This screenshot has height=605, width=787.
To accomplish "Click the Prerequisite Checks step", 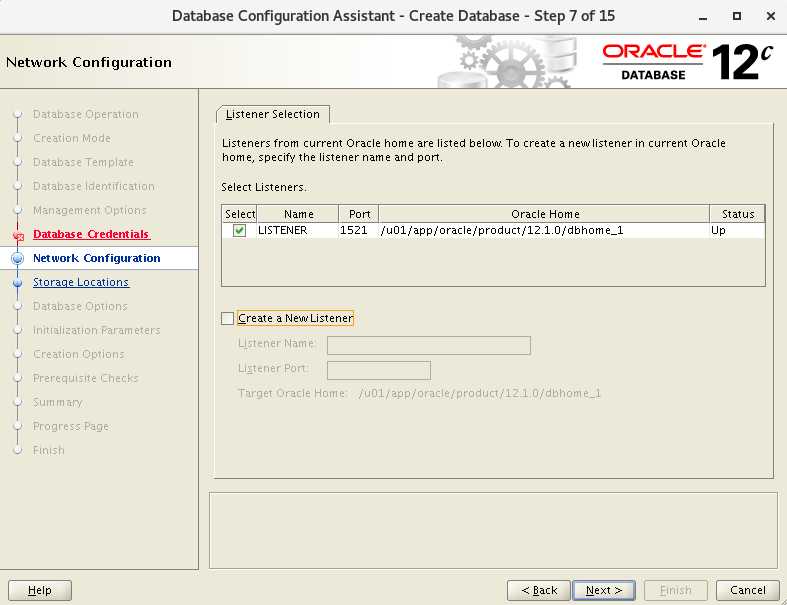I will pos(86,378).
